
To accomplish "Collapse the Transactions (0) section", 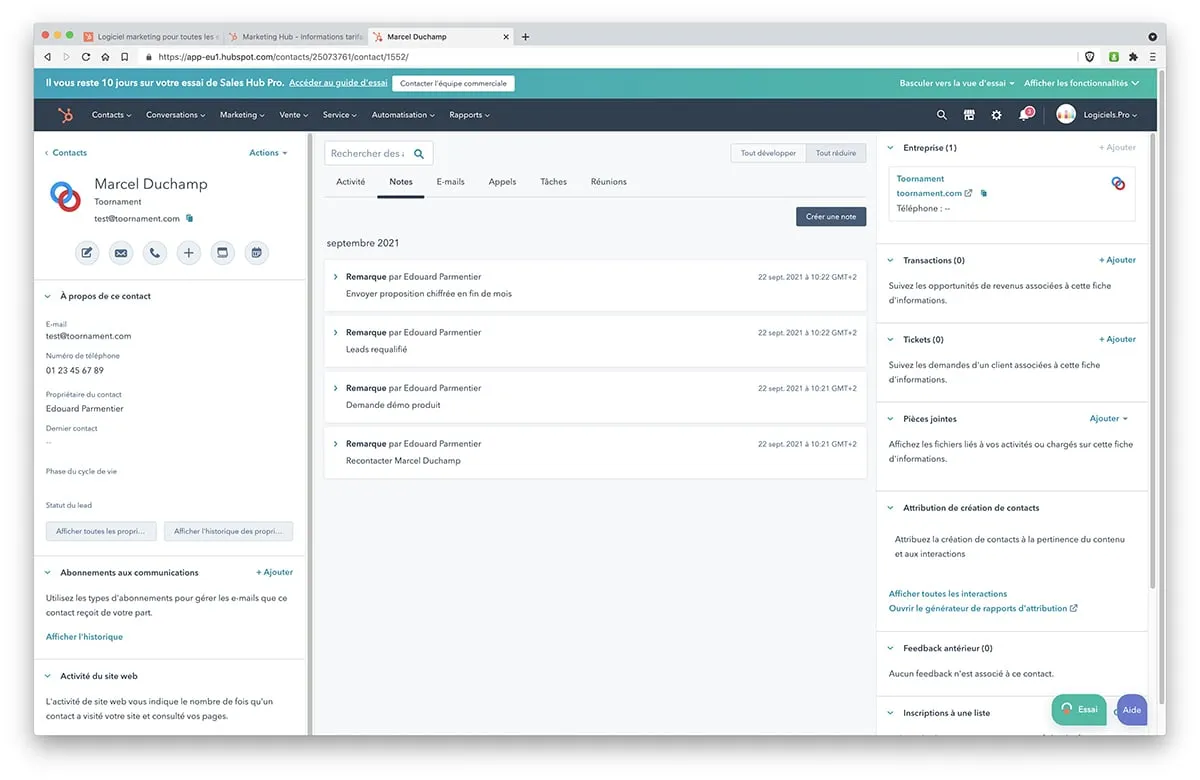I will click(891, 260).
